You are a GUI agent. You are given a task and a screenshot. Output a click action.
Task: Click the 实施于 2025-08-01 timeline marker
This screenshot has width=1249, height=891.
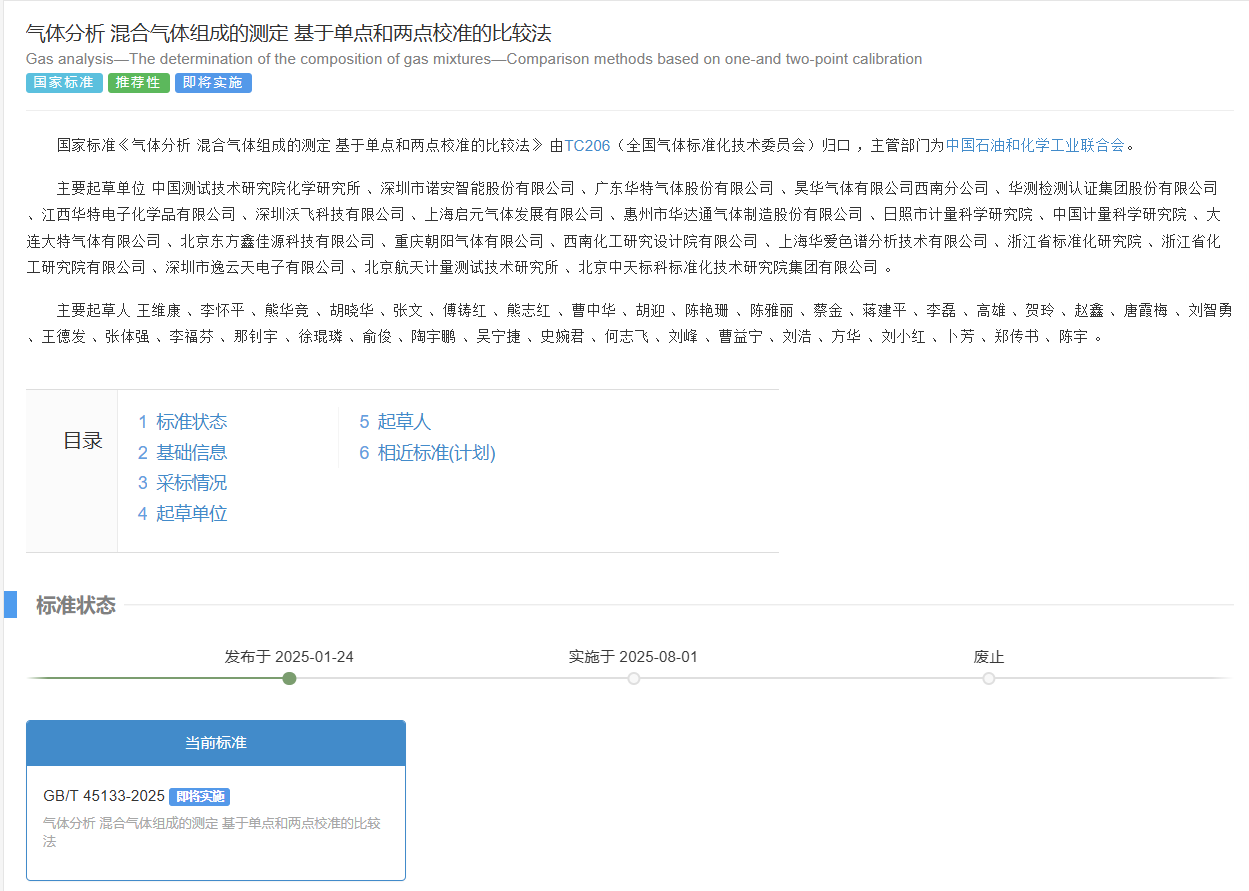click(x=633, y=679)
